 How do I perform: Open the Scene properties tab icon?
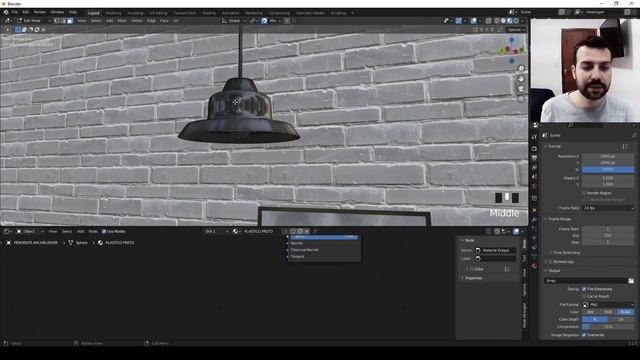(x=534, y=177)
